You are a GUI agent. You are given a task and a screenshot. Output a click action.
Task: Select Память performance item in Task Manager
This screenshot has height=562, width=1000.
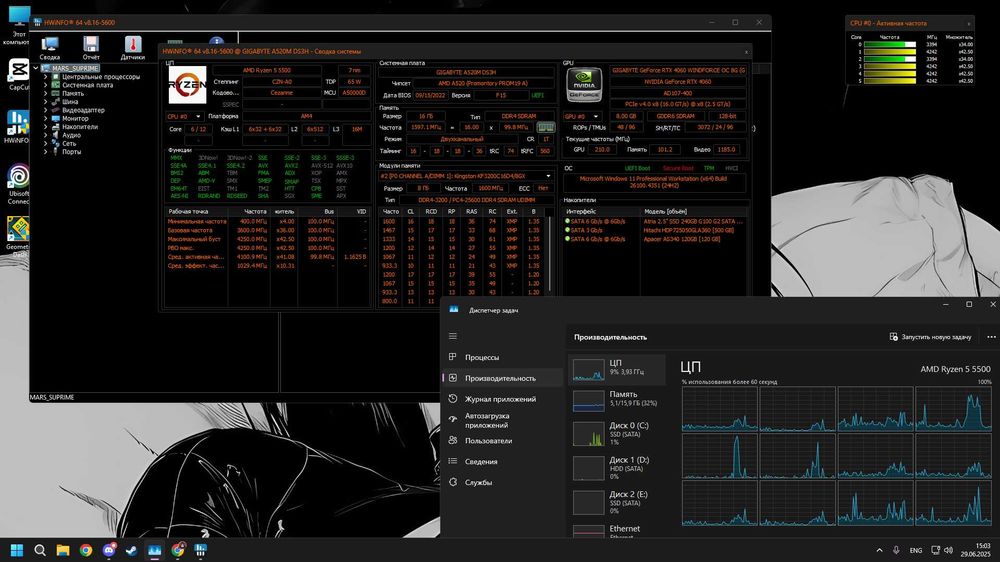point(617,399)
